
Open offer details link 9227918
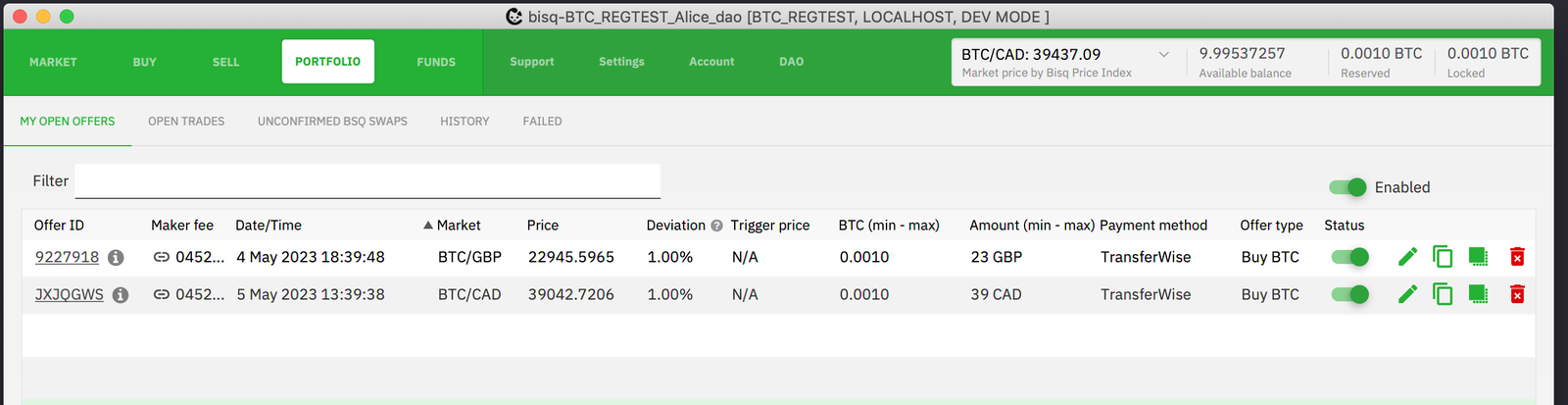coord(67,257)
